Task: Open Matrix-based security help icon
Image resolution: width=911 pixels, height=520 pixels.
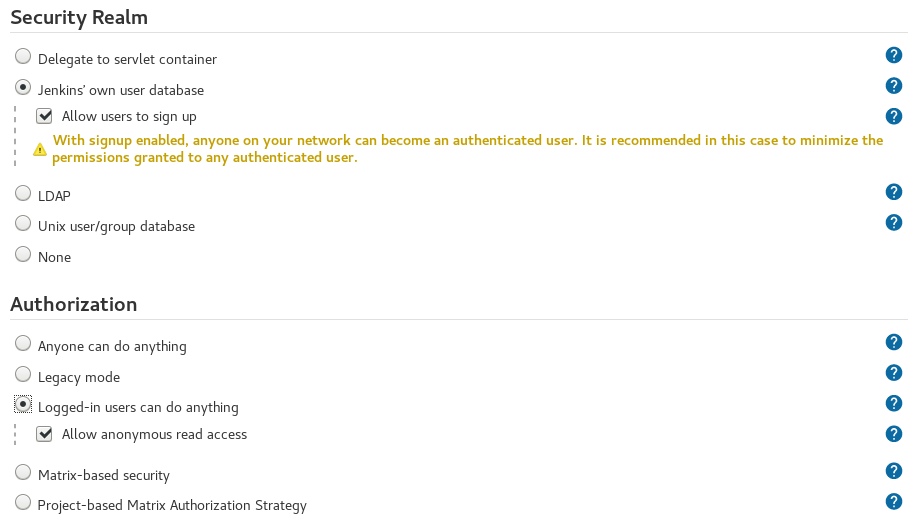Action: [894, 471]
